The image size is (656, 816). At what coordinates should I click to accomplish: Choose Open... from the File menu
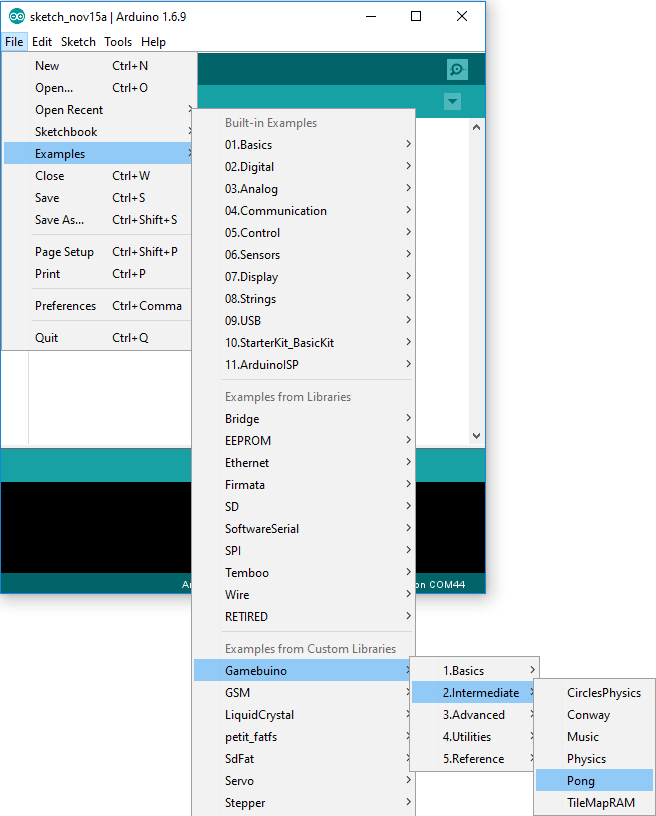point(98,87)
